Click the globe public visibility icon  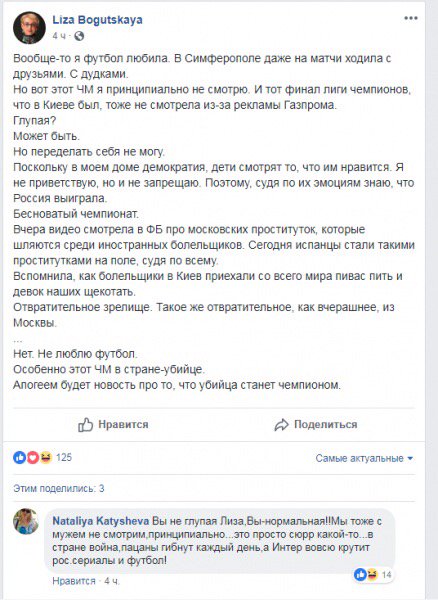79,36
